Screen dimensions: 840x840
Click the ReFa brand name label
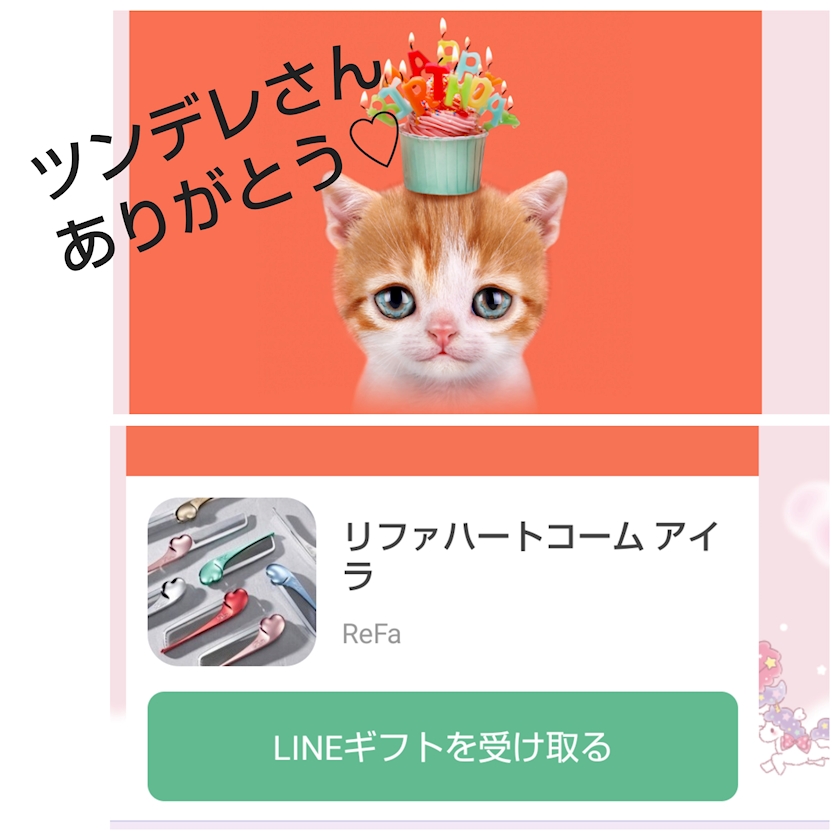point(371,634)
